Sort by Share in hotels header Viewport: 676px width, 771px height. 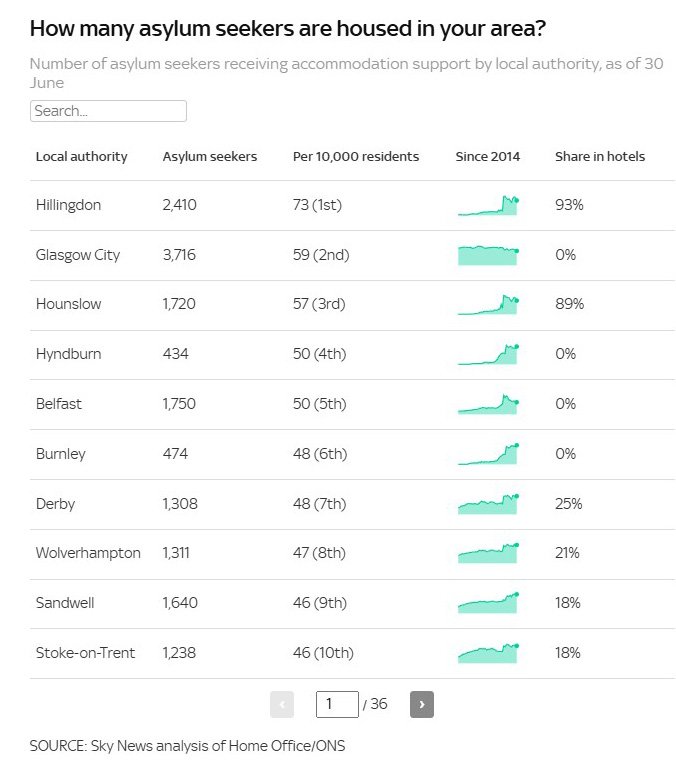pyautogui.click(x=600, y=156)
